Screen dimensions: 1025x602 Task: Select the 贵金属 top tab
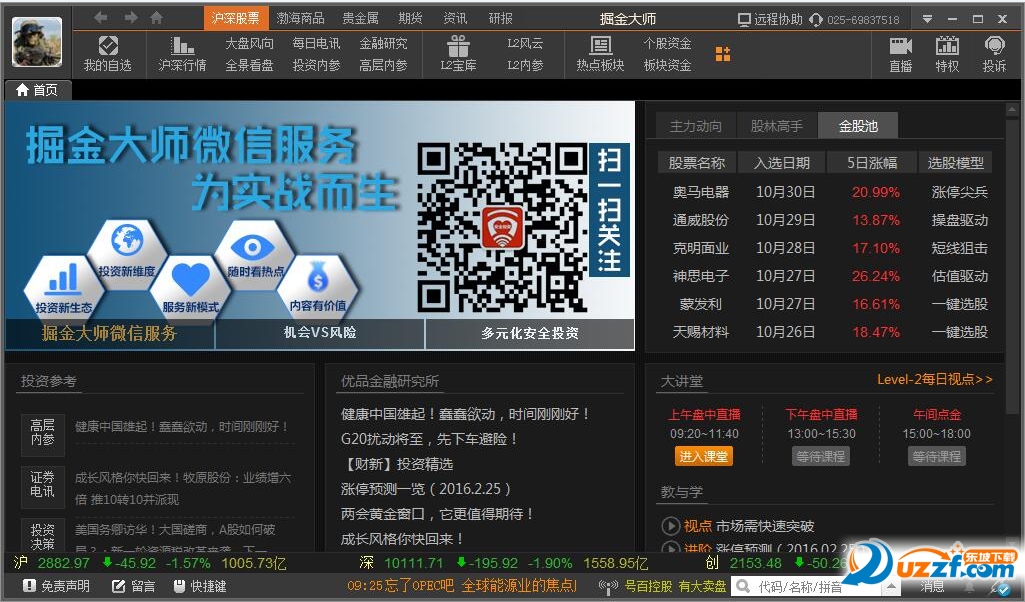(360, 18)
